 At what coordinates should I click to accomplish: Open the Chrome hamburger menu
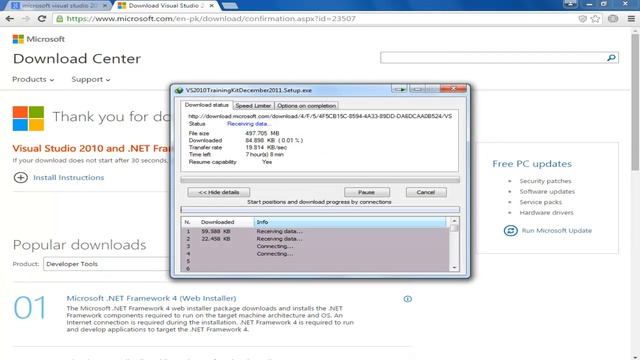[631, 19]
